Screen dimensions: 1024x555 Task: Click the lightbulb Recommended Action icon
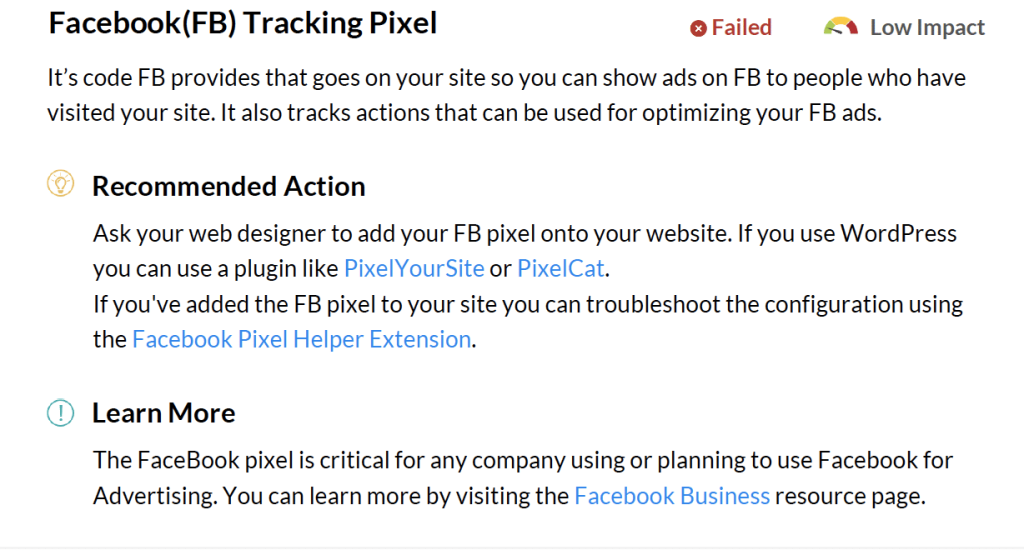tap(61, 184)
